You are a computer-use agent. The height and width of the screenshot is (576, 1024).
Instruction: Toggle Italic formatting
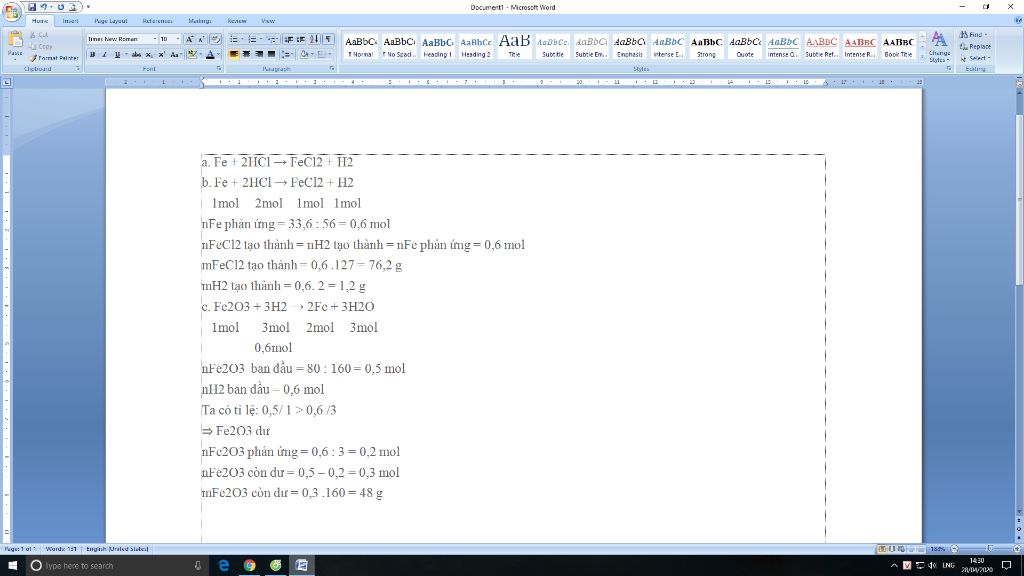(x=104, y=55)
